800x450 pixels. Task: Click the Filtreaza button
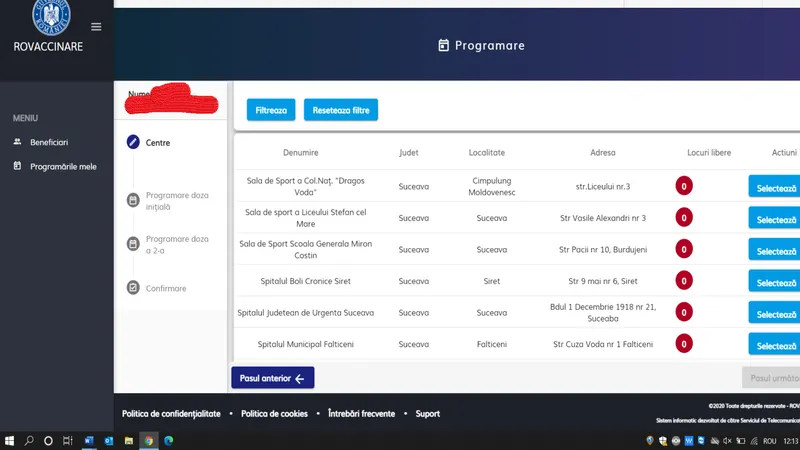[271, 110]
